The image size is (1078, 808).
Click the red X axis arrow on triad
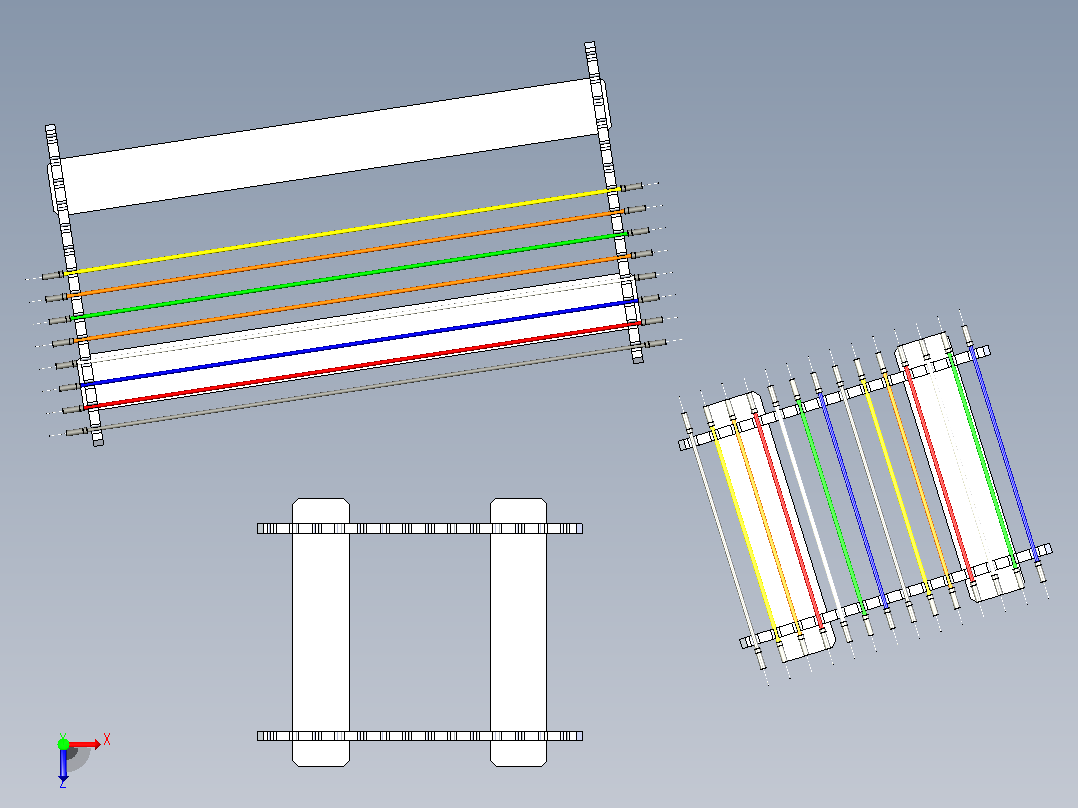click(x=85, y=745)
